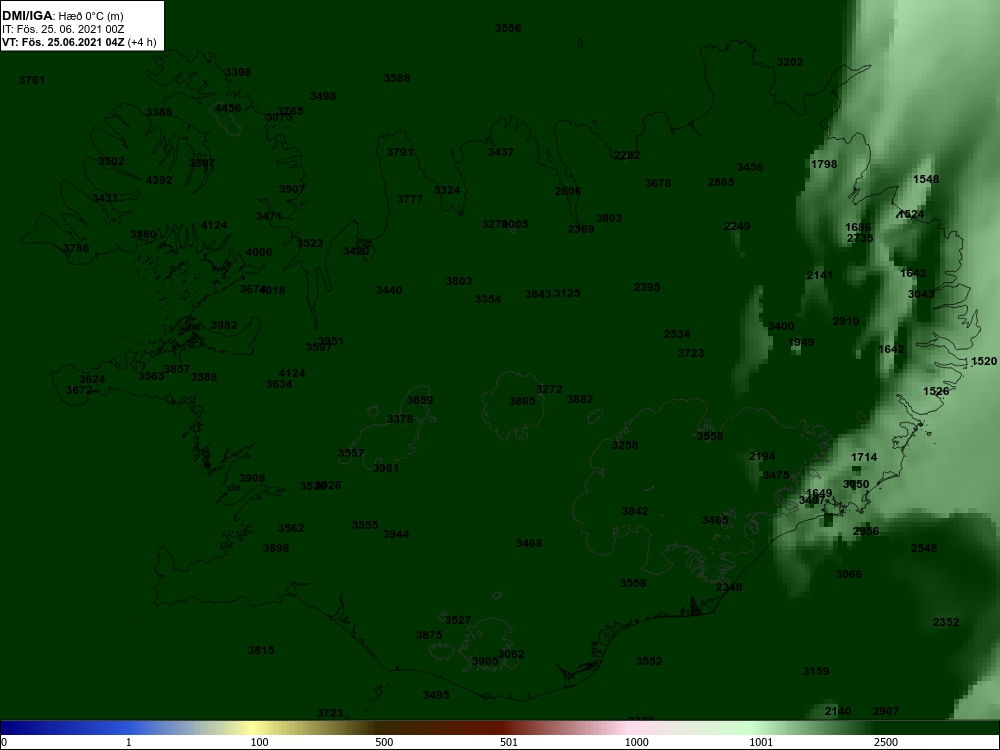This screenshot has width=1000, height=750.
Task: Click the map value 4456
Action: click(228, 108)
